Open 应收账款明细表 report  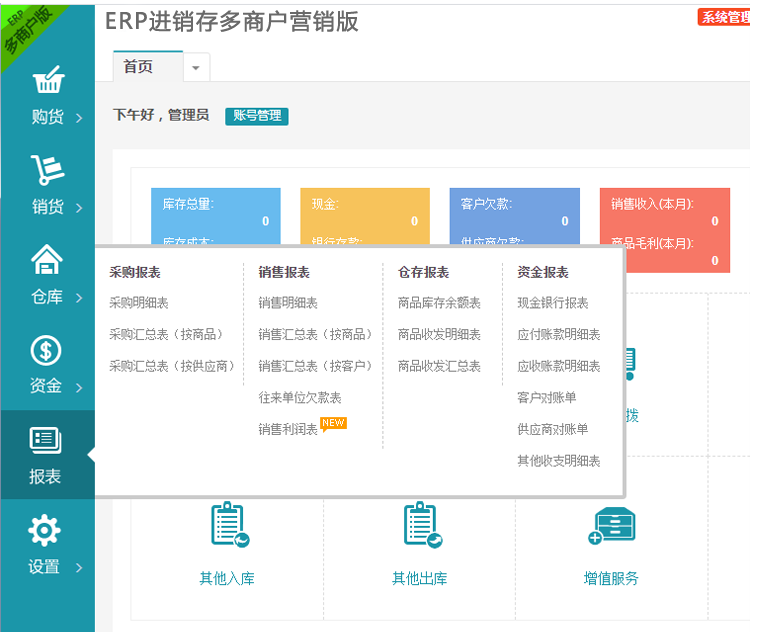pos(558,366)
